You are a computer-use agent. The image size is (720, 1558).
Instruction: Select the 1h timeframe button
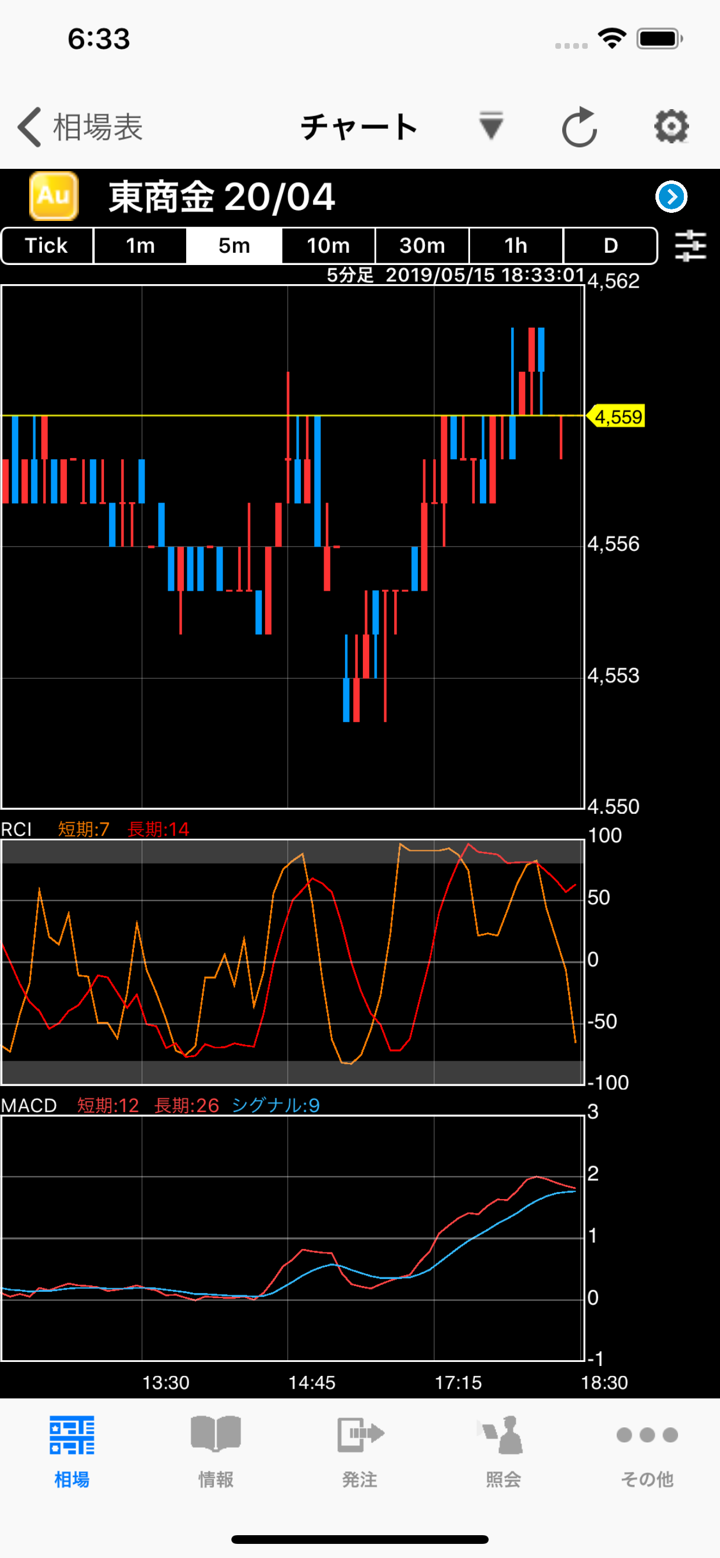click(x=516, y=246)
